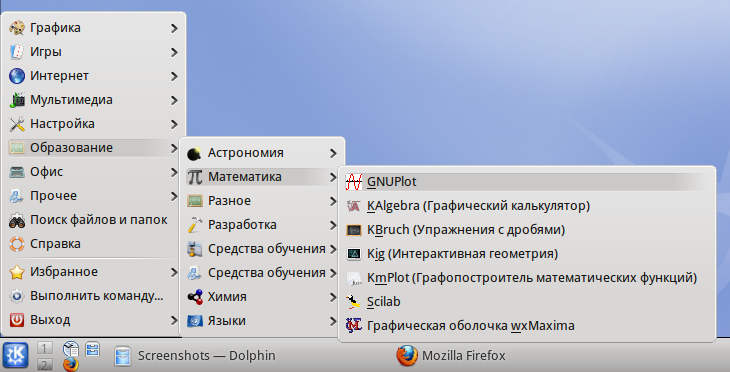Click the wrench-and-screwdriver icon for Настройка
This screenshot has height=372, width=730.
17,124
